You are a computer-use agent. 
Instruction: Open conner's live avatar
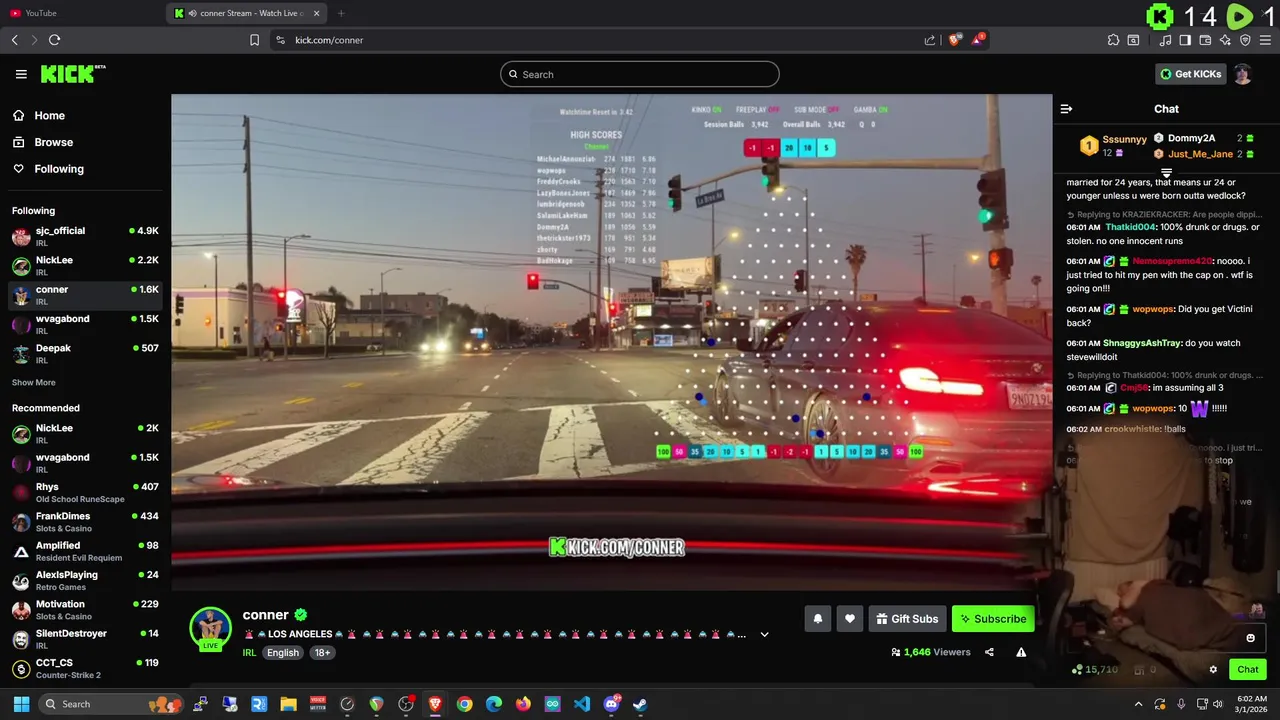pos(210,628)
